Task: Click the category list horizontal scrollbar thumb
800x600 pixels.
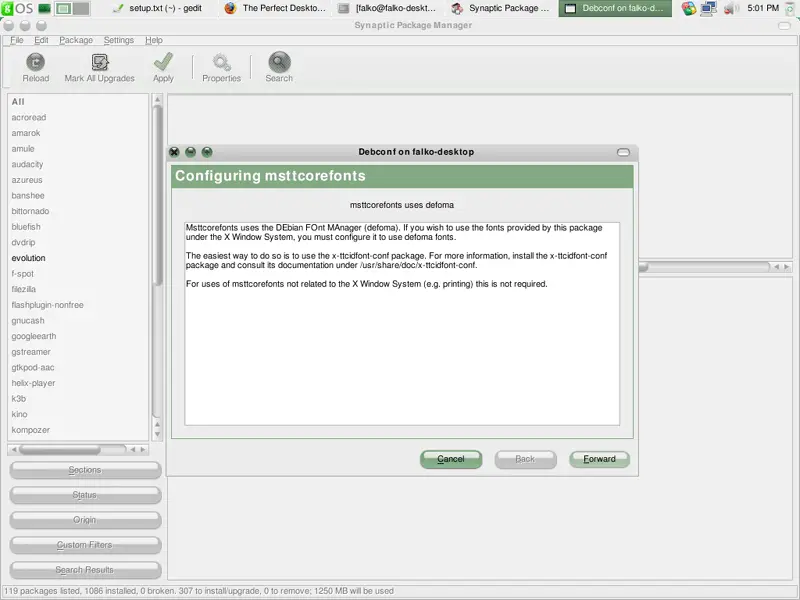Action: click(60, 449)
